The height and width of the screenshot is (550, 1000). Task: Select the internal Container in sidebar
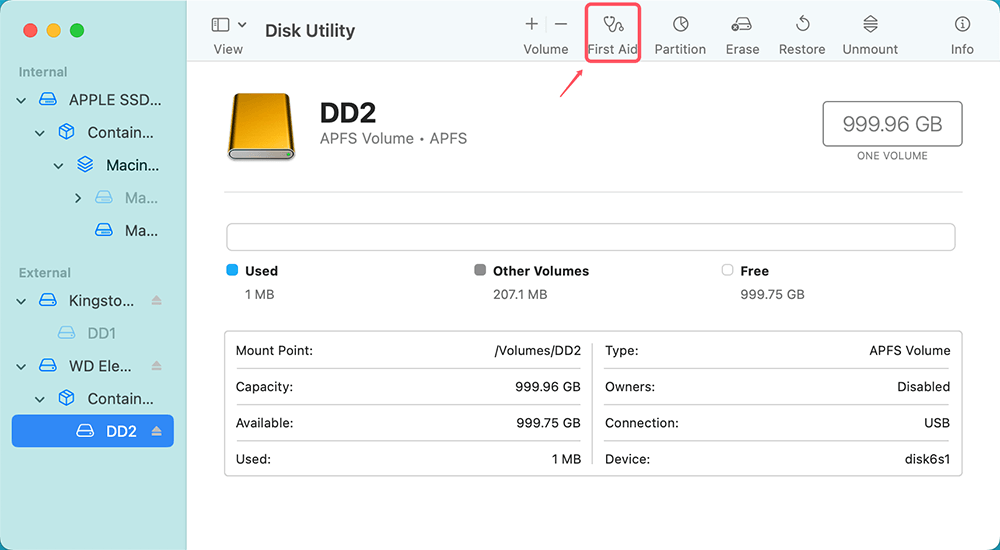pyautogui.click(x=119, y=133)
